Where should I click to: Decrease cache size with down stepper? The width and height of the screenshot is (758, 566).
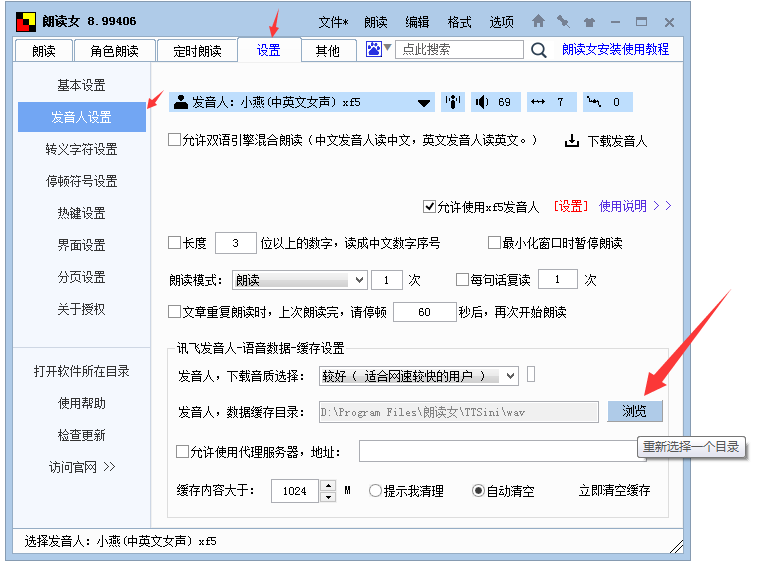[328, 496]
